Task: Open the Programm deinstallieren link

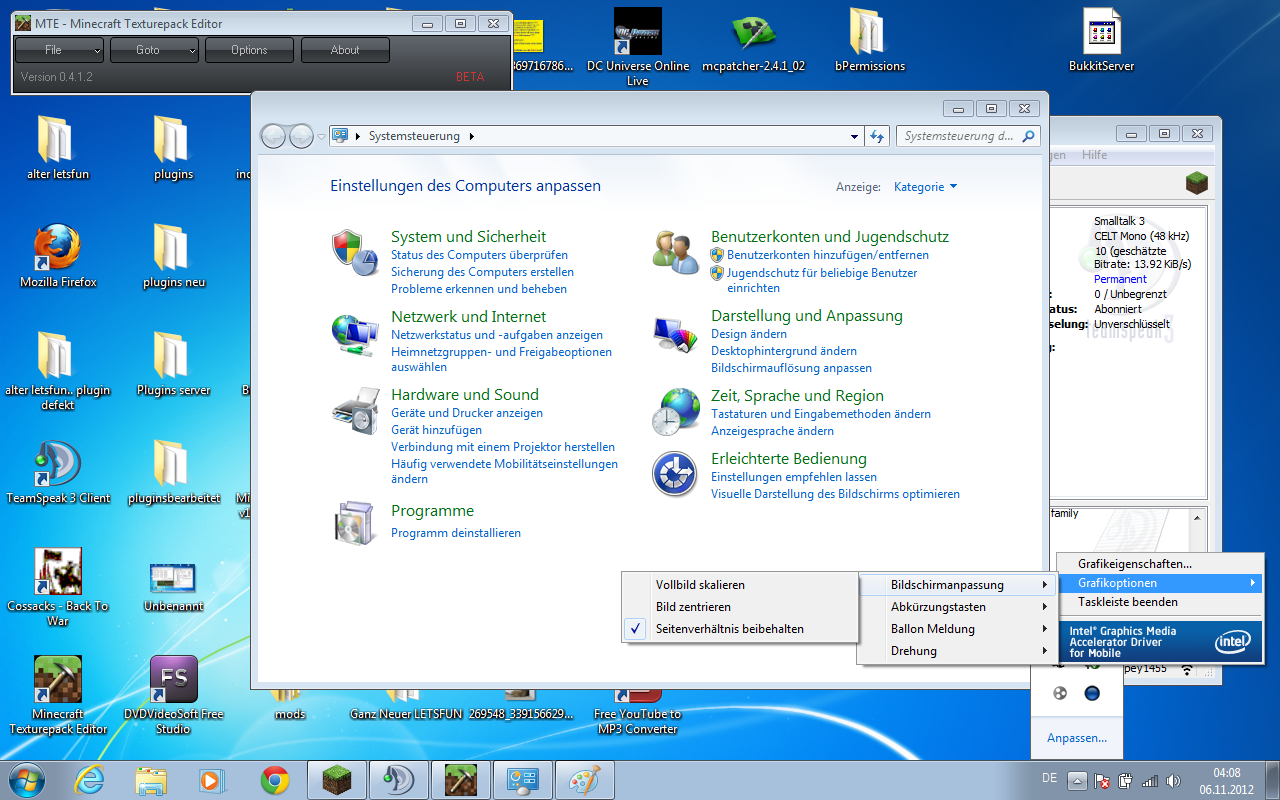Action: [x=456, y=533]
